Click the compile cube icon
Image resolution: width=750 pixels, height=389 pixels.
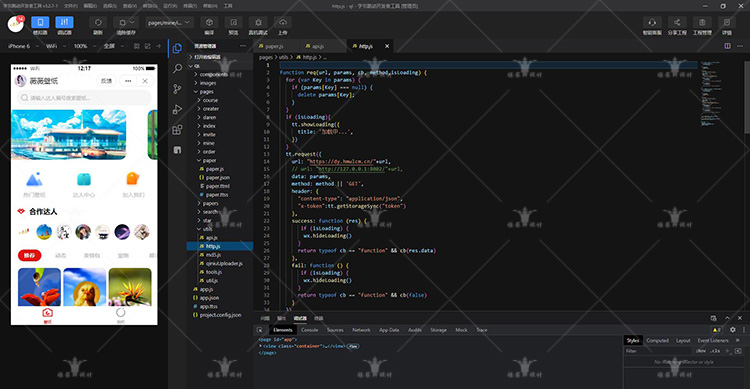tap(209, 22)
